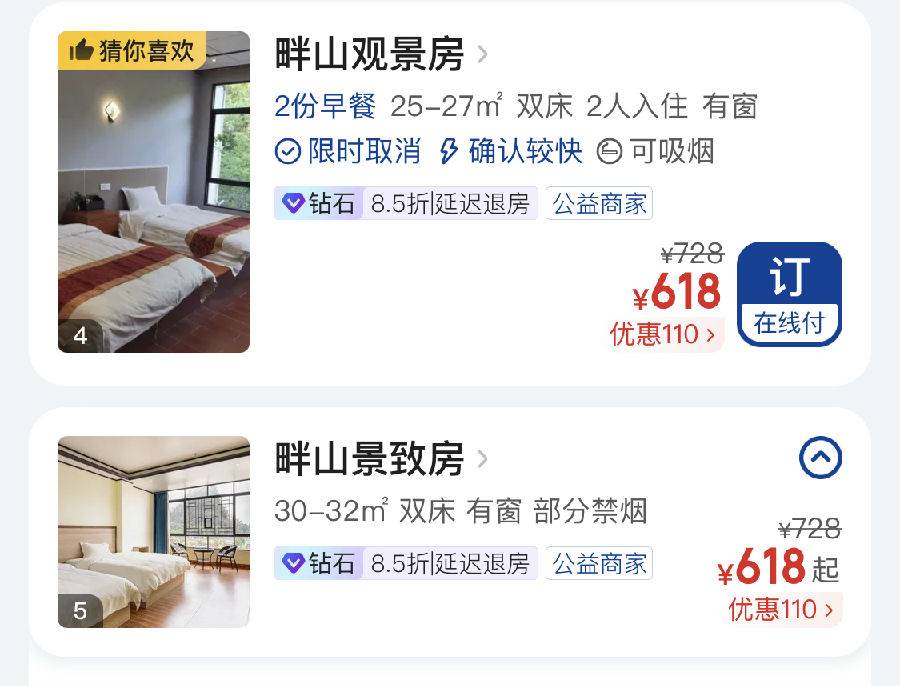The height and width of the screenshot is (686, 900).
Task: Open 畔山景致房 details via title chevron
Action: [x=483, y=459]
